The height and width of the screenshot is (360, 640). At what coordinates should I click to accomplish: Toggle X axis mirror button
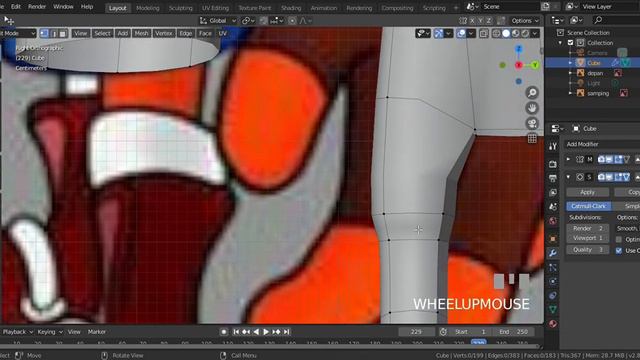(473, 20)
